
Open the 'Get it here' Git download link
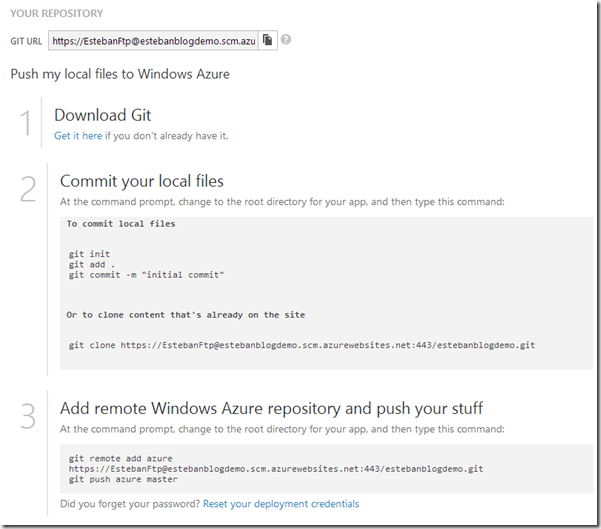coord(78,136)
